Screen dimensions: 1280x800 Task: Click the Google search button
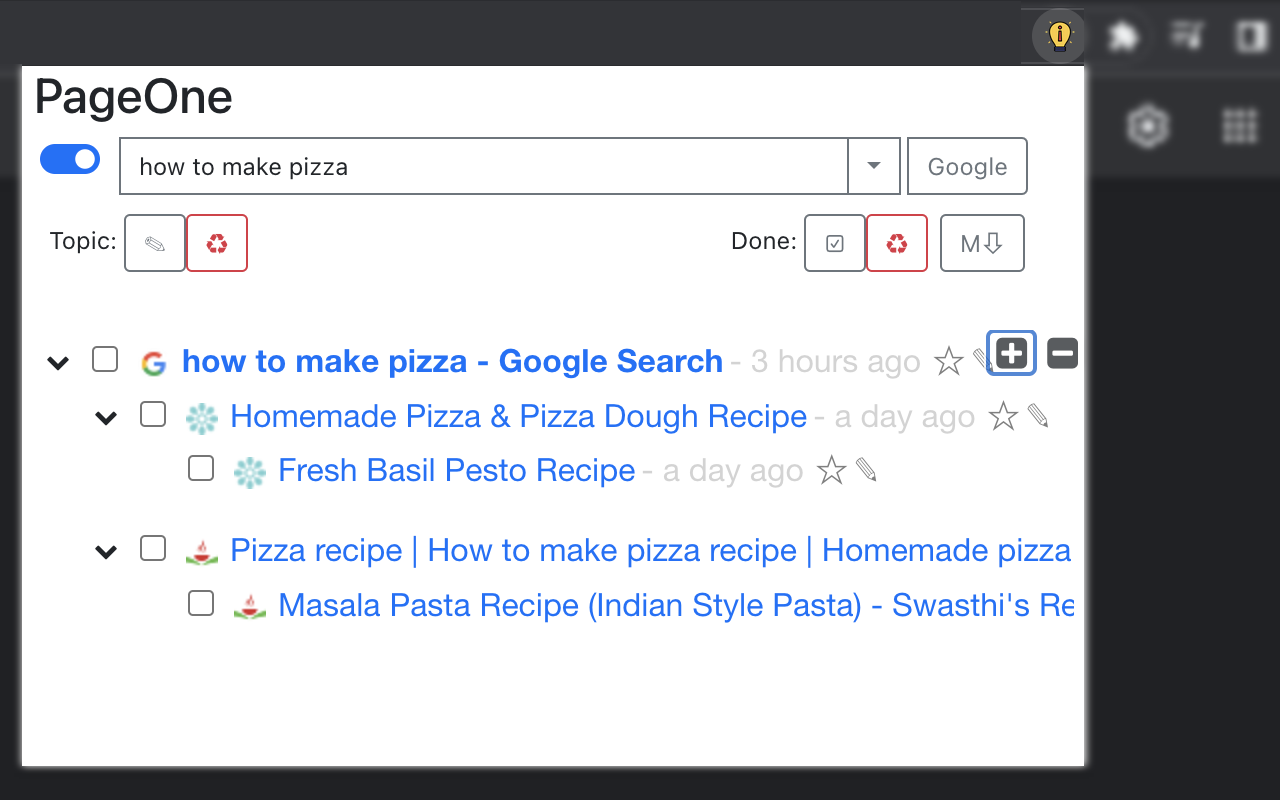click(x=967, y=166)
